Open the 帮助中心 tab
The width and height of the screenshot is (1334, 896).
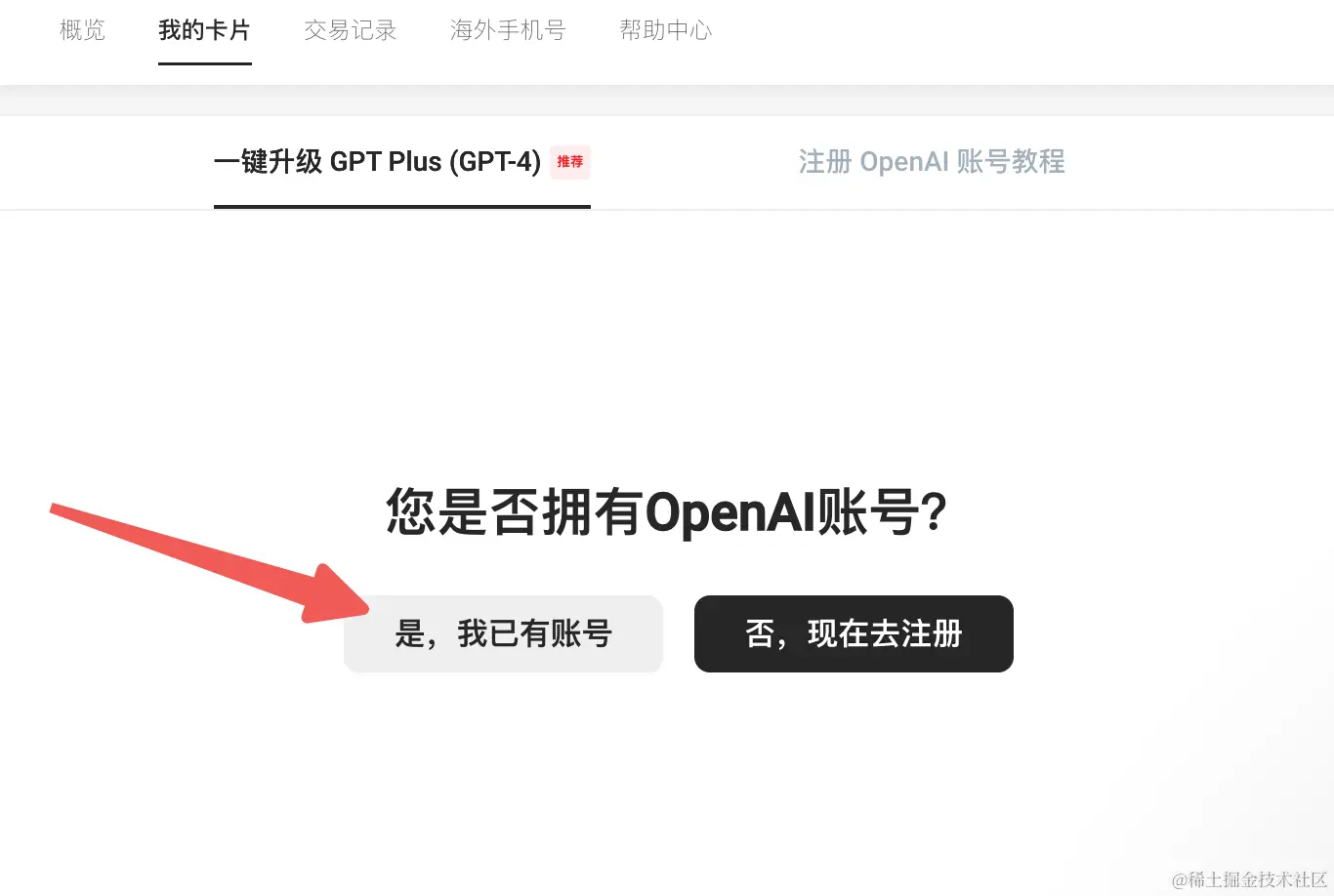666,30
